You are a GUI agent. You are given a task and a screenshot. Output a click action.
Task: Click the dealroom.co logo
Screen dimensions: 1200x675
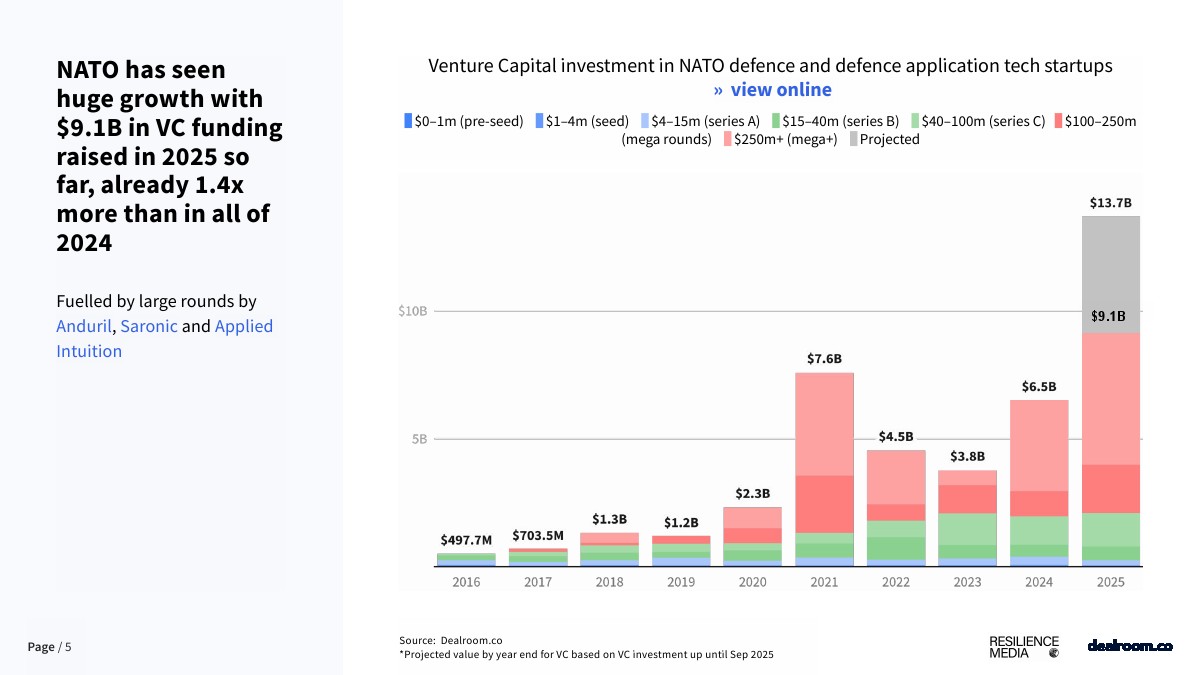(x=1129, y=646)
